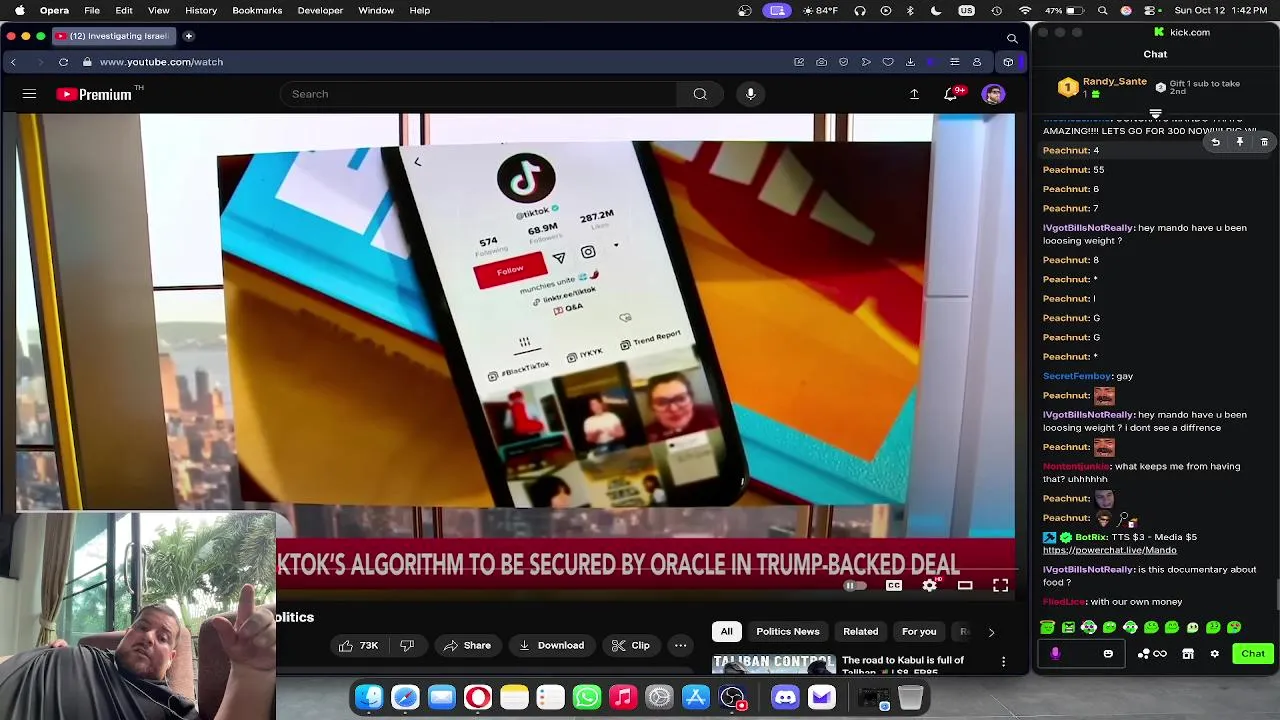Show more filter chips arrow
This screenshot has width=1280, height=720.
991,632
